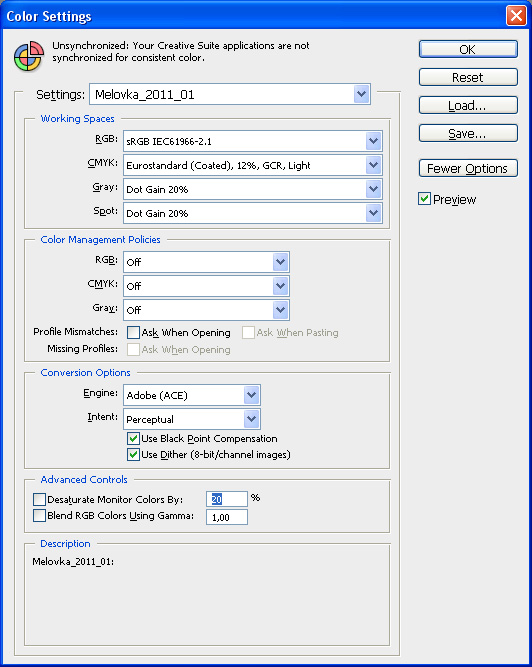Confirm settings with the OK button

point(468,49)
